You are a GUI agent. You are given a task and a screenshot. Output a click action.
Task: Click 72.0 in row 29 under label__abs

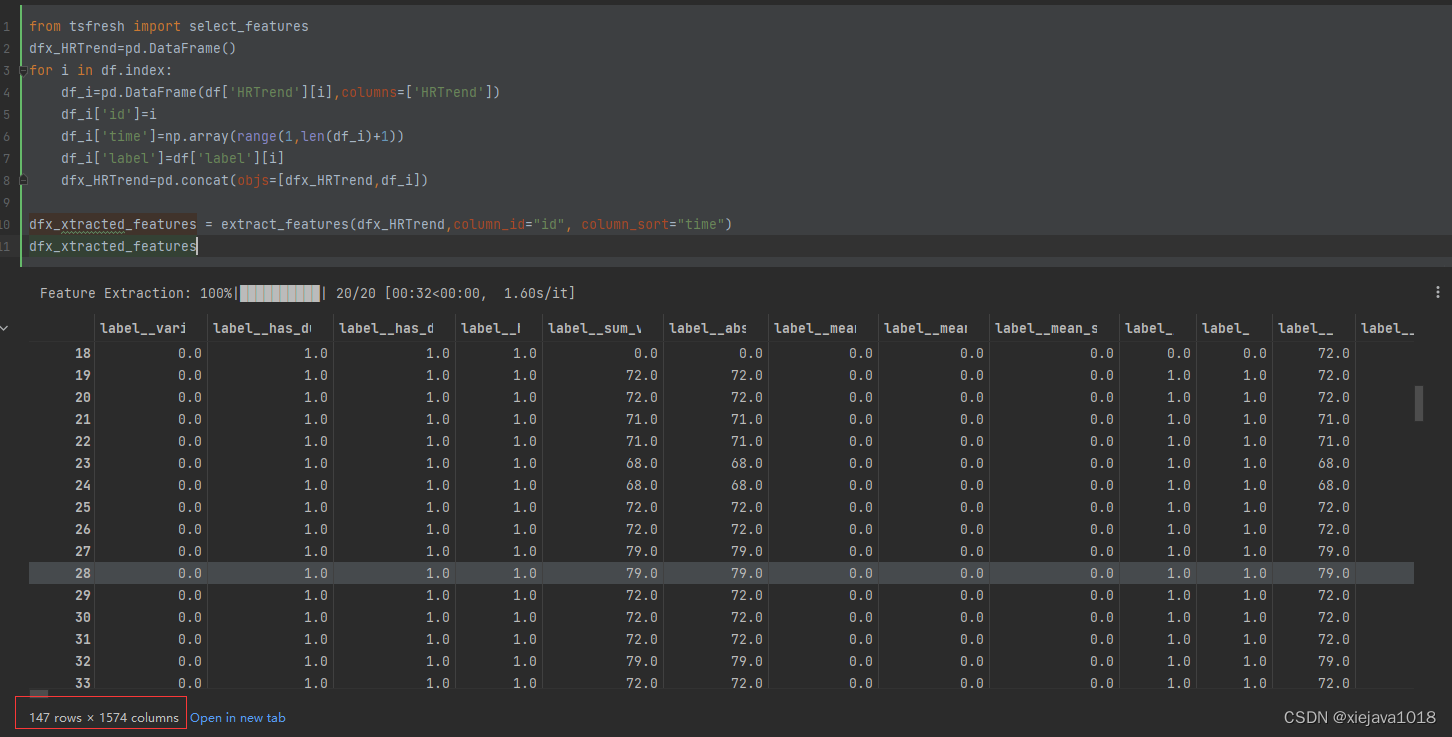click(746, 595)
